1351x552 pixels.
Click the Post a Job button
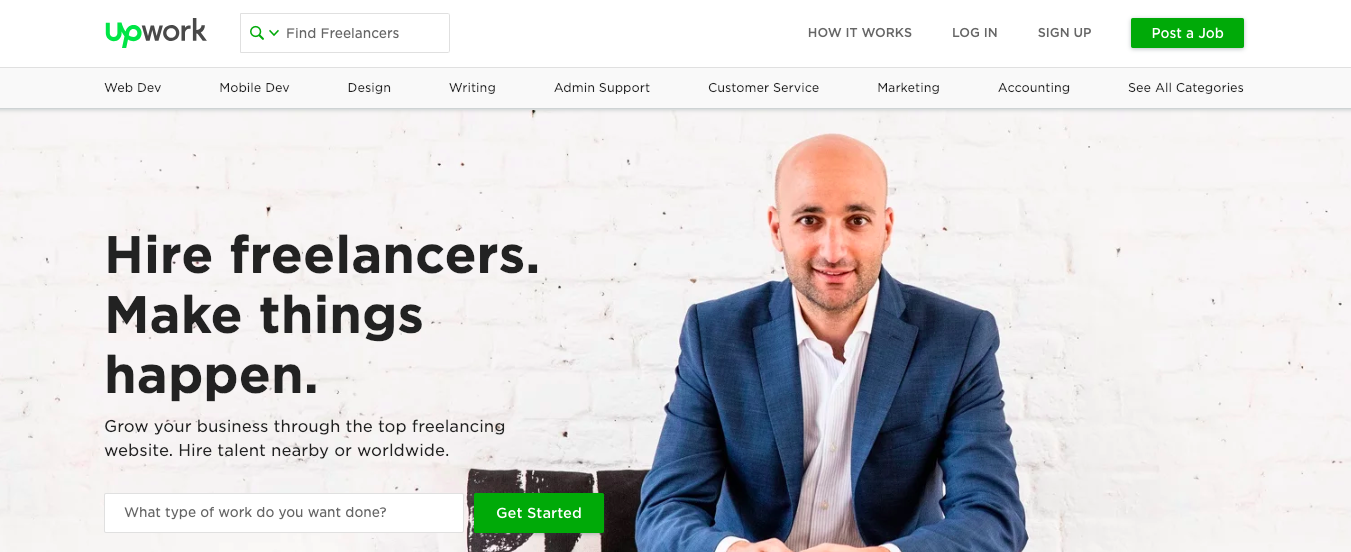[x=1187, y=33]
